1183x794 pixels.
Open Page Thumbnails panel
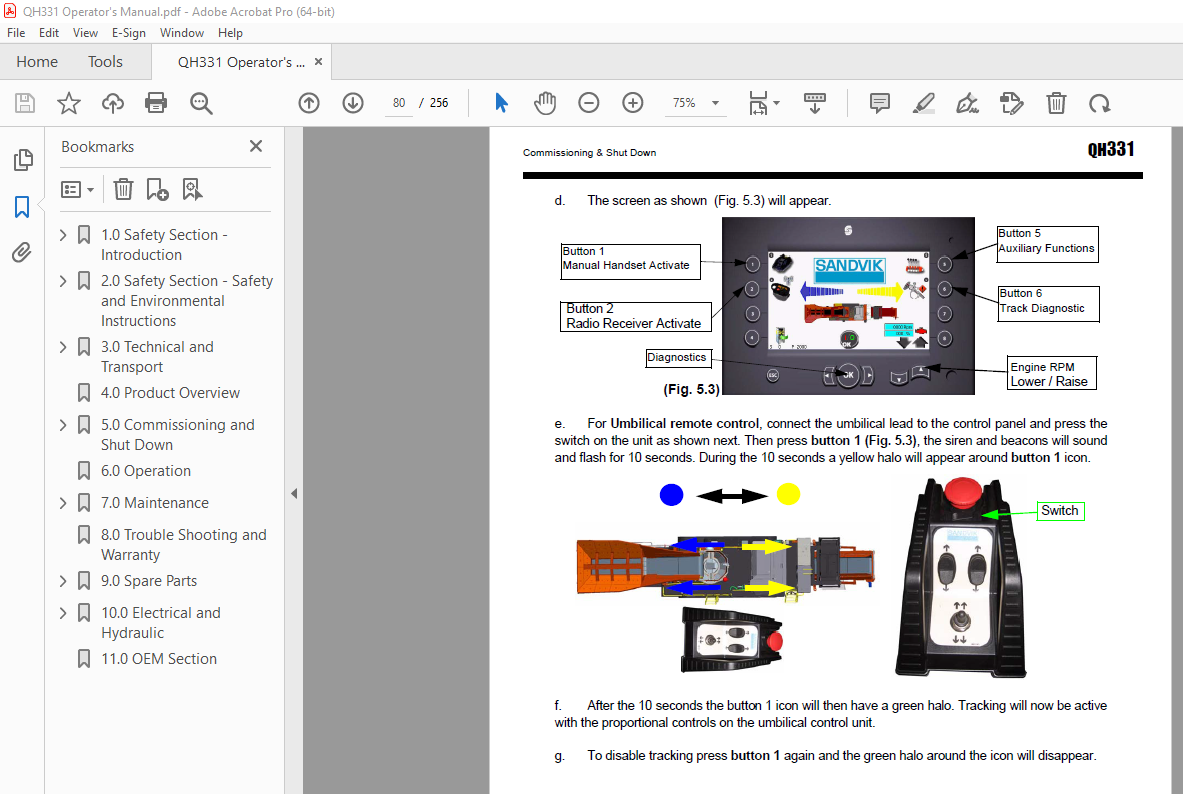point(23,160)
